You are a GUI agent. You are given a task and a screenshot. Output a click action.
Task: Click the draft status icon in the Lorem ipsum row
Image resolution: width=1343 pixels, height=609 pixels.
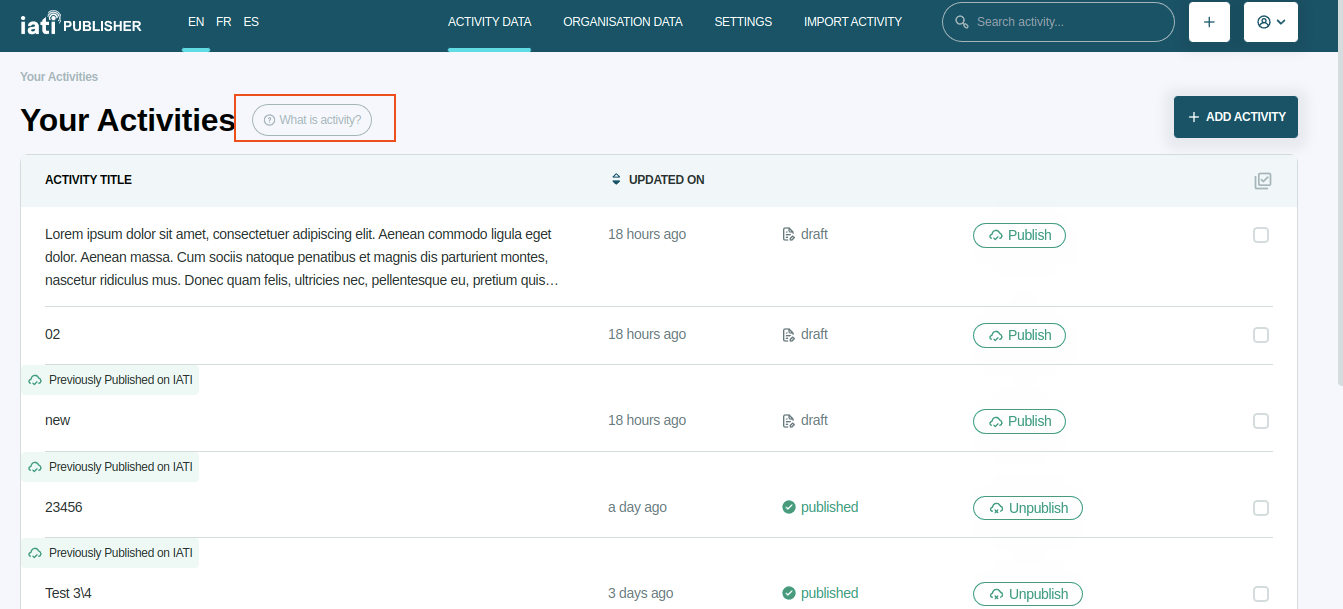788,235
